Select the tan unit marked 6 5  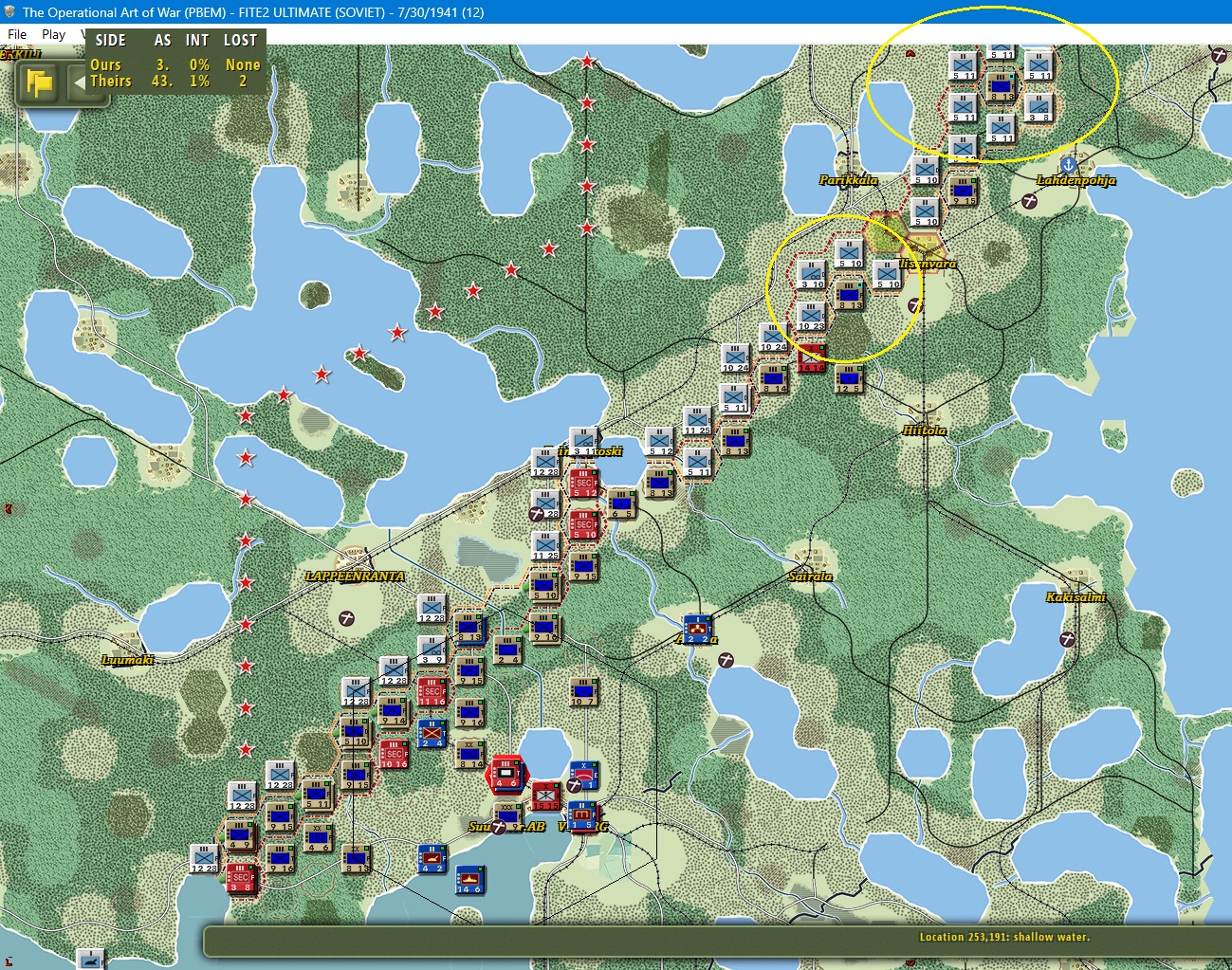point(621,503)
